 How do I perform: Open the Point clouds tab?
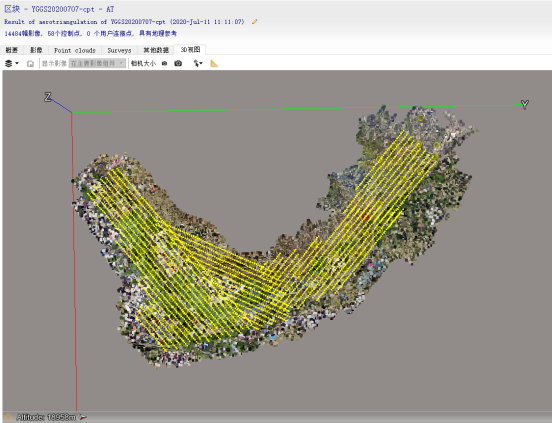[x=75, y=50]
